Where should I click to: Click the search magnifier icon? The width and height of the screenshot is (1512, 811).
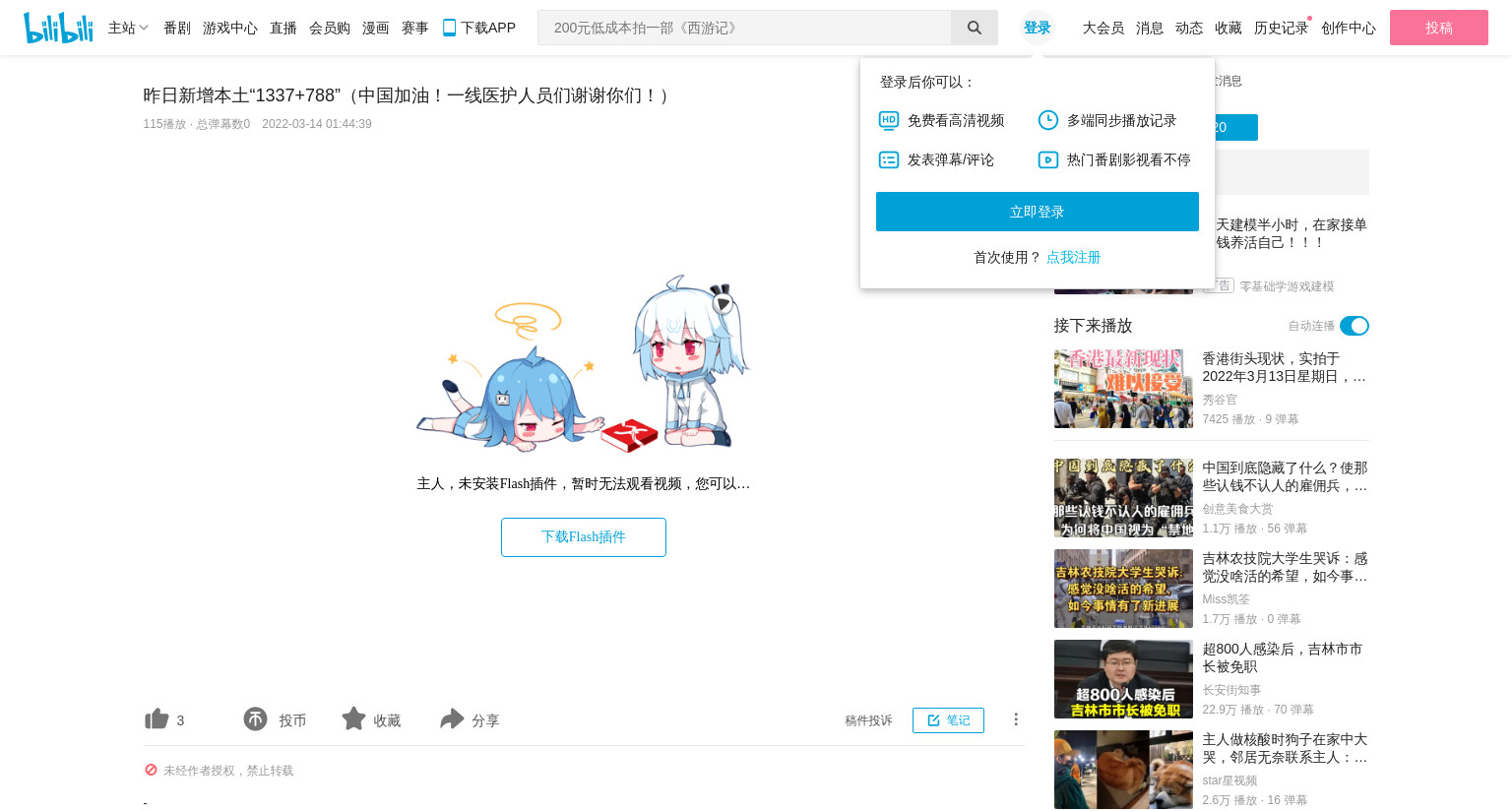click(x=975, y=28)
